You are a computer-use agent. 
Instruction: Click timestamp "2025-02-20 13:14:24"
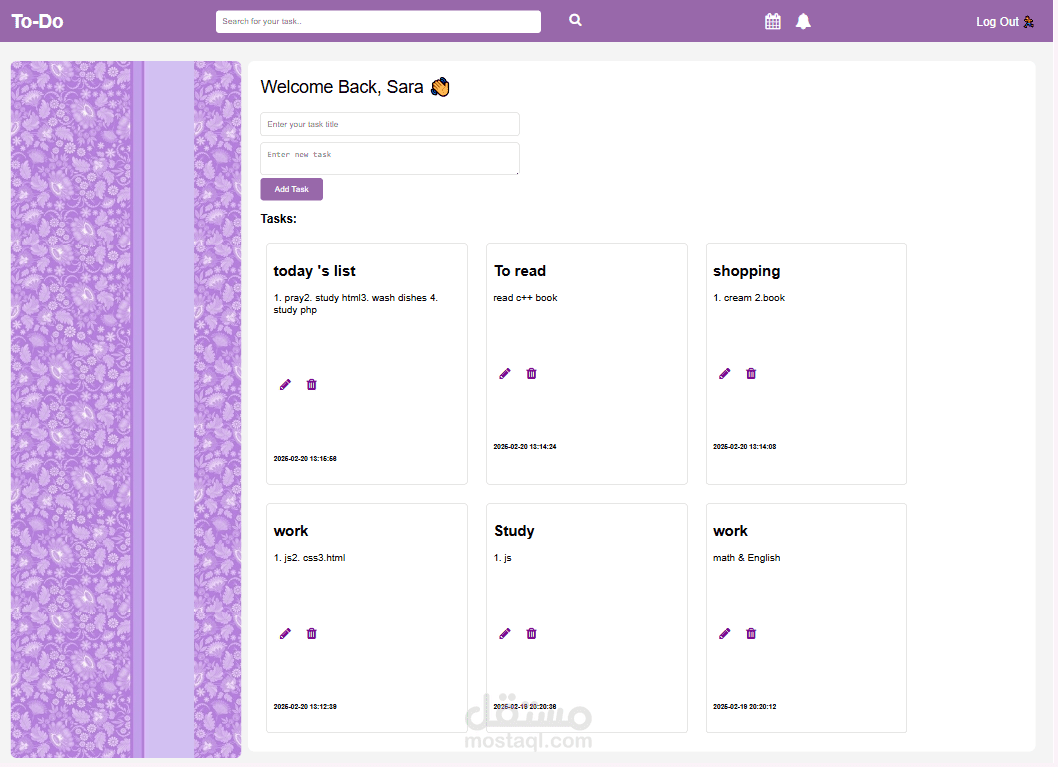[x=525, y=447]
